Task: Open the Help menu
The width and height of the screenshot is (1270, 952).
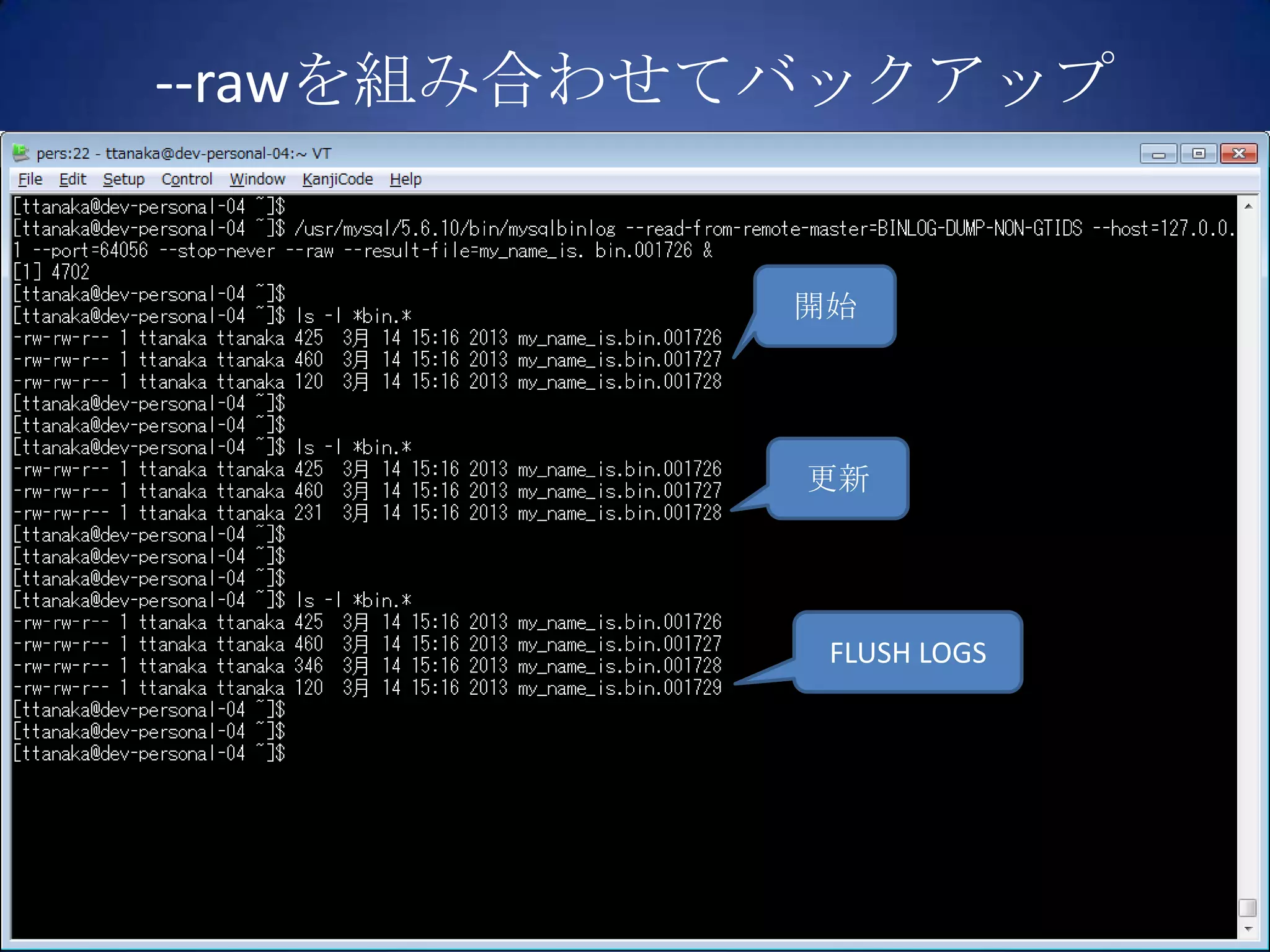Action: [x=406, y=179]
